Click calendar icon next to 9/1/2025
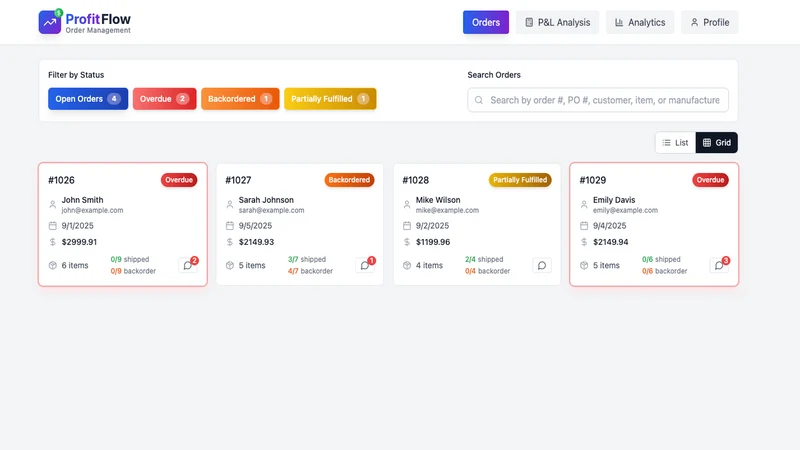The height and width of the screenshot is (450, 800). click(x=53, y=226)
